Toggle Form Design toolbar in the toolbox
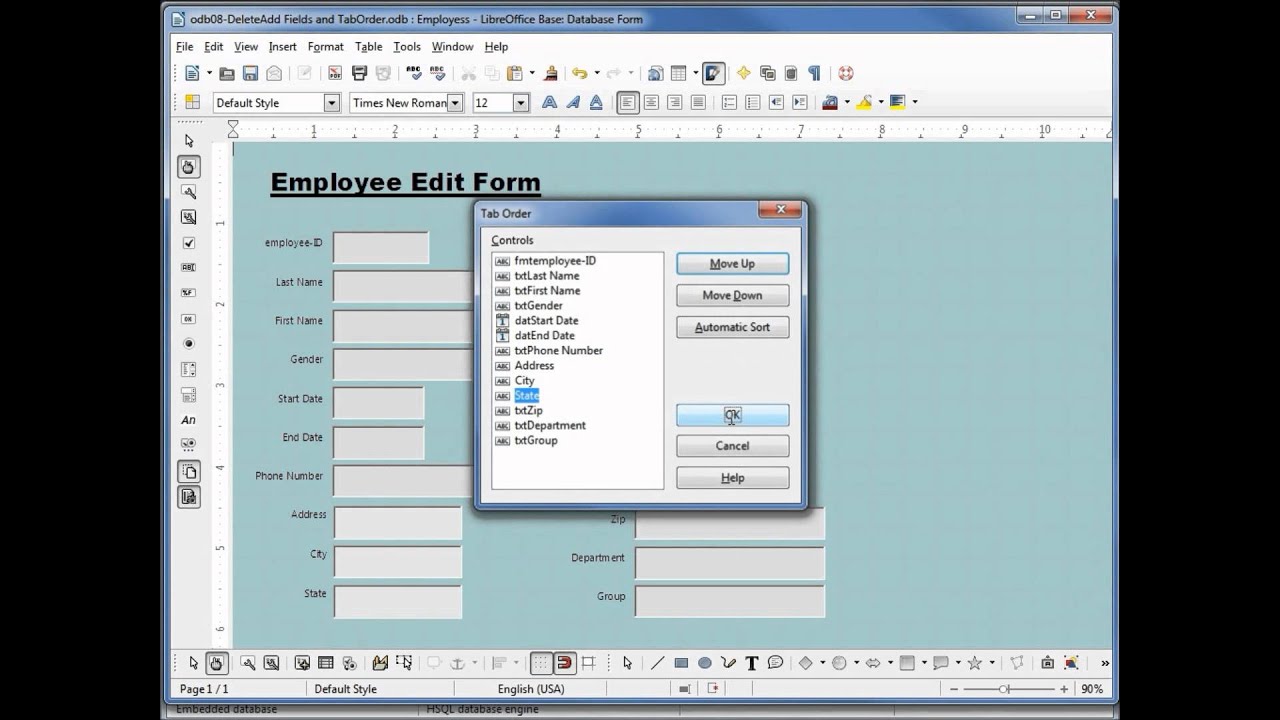Viewport: 1280px width, 720px height. [x=188, y=471]
